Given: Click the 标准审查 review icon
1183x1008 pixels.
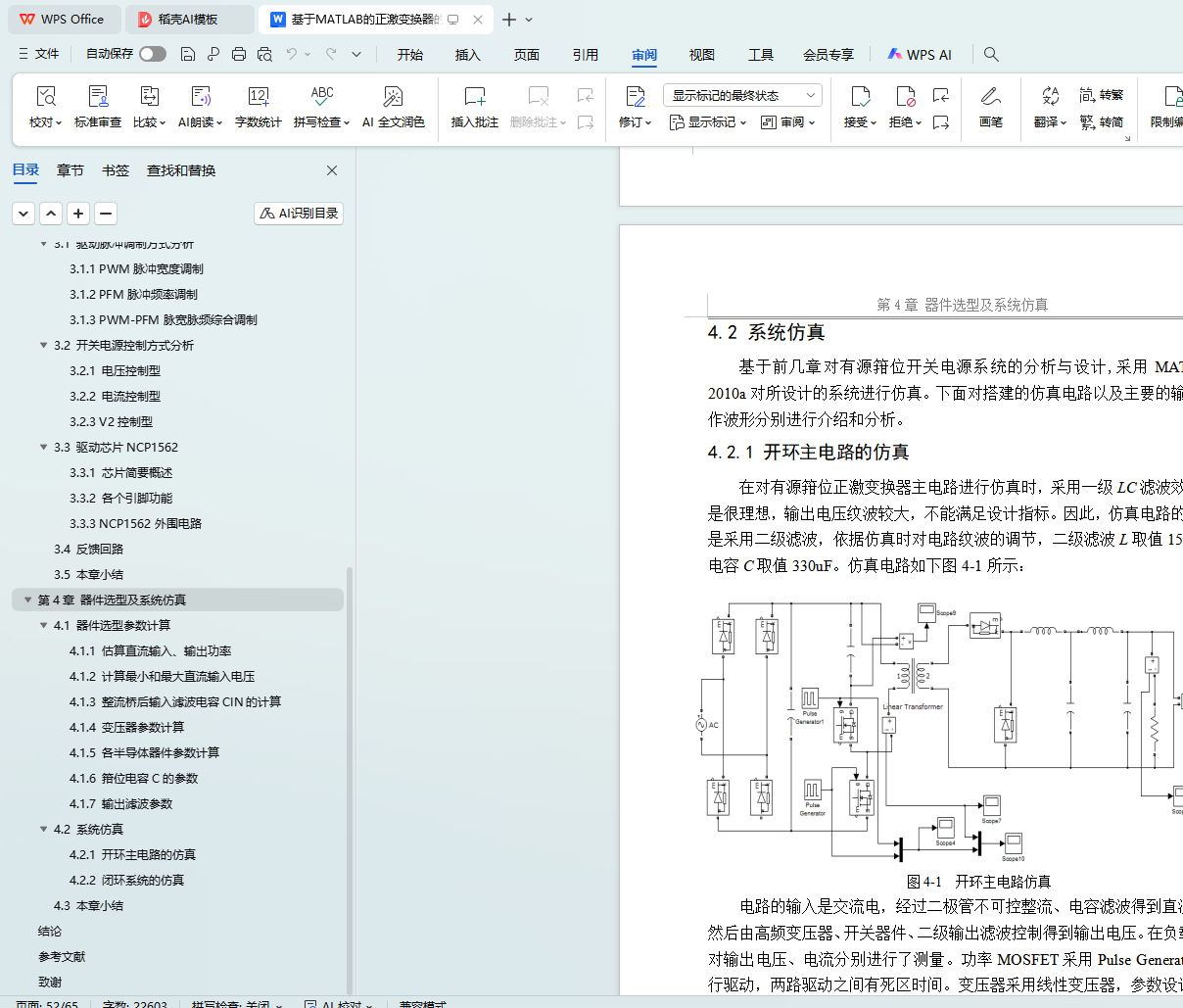Looking at the screenshot, I should coord(98,97).
